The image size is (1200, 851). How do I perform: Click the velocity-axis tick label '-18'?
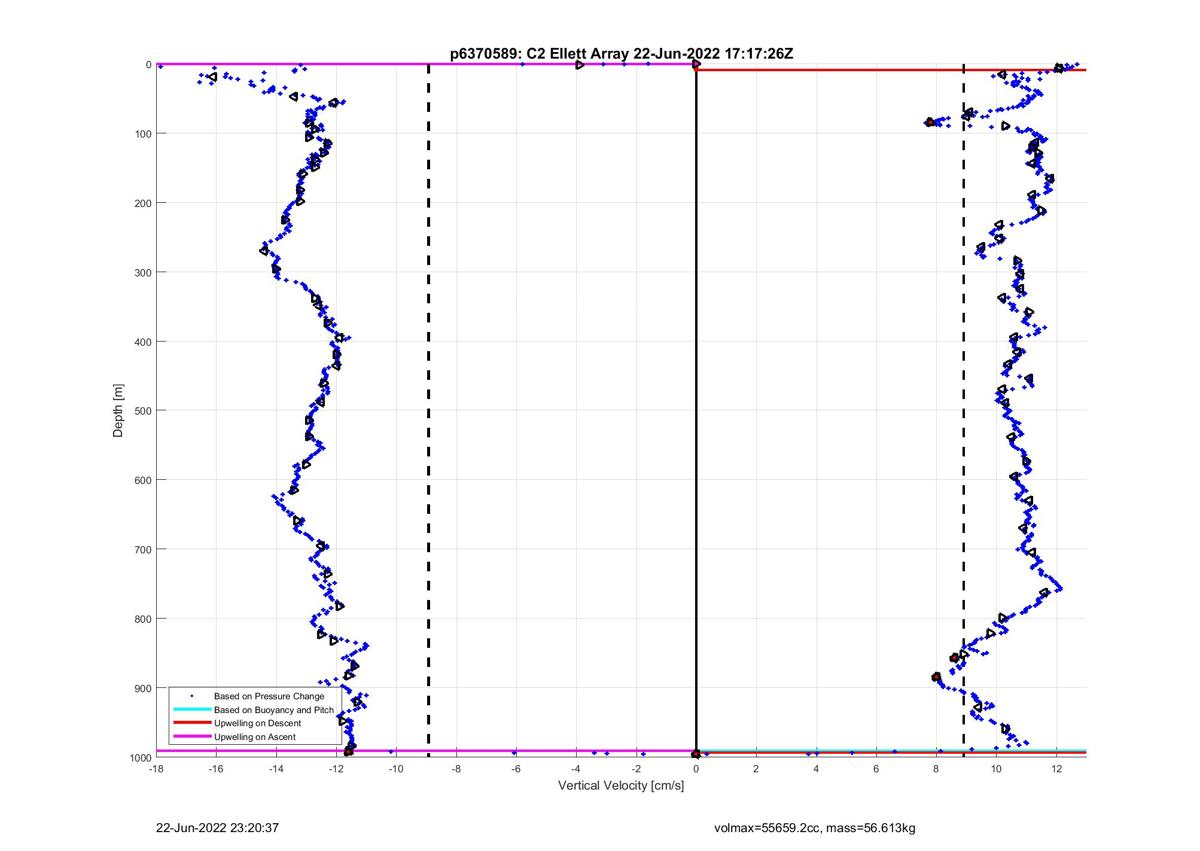(x=156, y=769)
